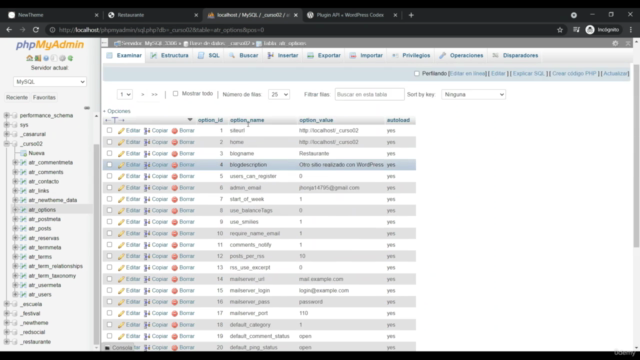Image resolution: width=640 pixels, height=360 pixels.
Task: Click Borrar icon for posts_per_rss row
Action: click(175, 256)
